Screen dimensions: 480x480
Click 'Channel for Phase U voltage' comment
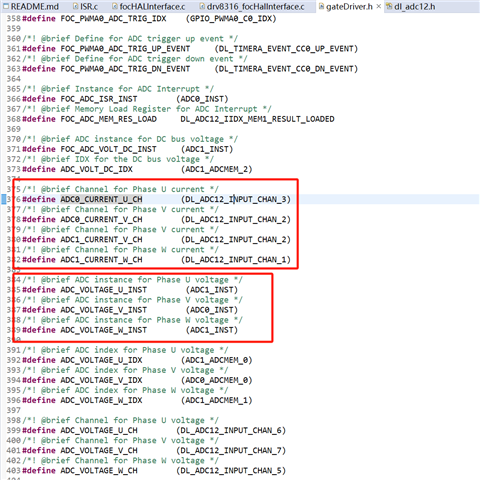[x=121, y=420]
